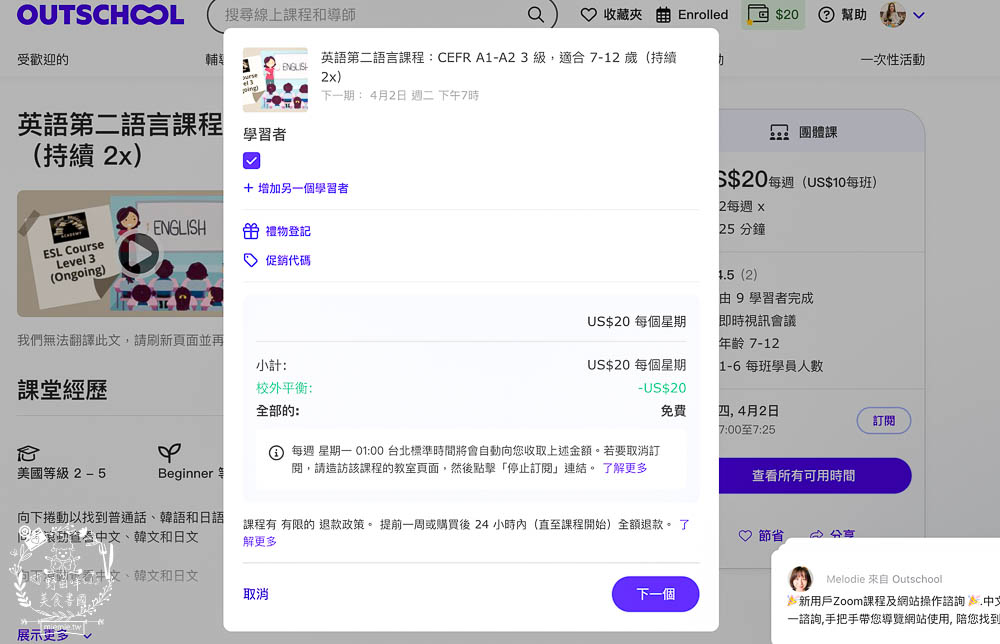Click the promo code tag icon
This screenshot has width=1000, height=644.
click(x=251, y=260)
